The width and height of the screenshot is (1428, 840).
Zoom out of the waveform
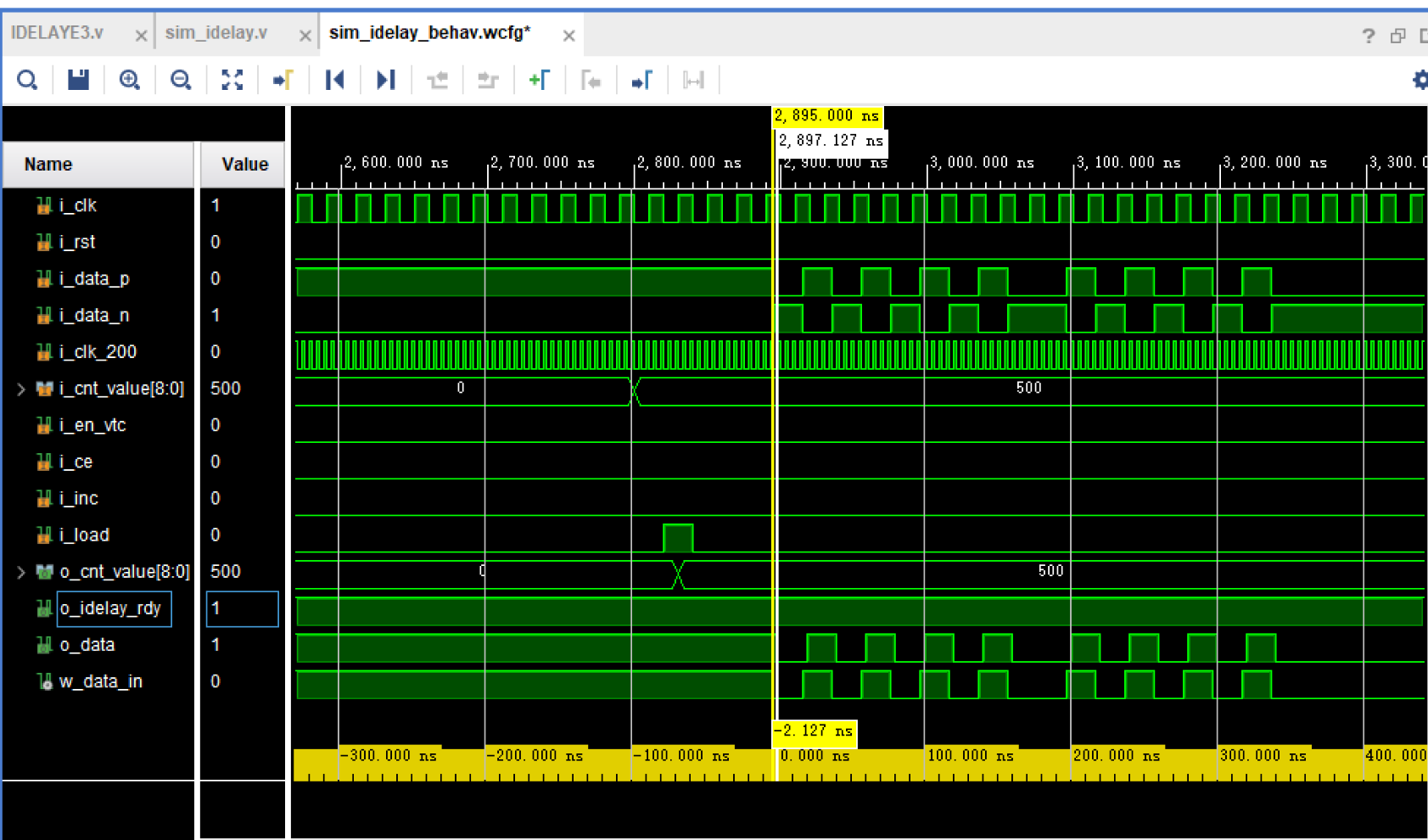(x=180, y=79)
